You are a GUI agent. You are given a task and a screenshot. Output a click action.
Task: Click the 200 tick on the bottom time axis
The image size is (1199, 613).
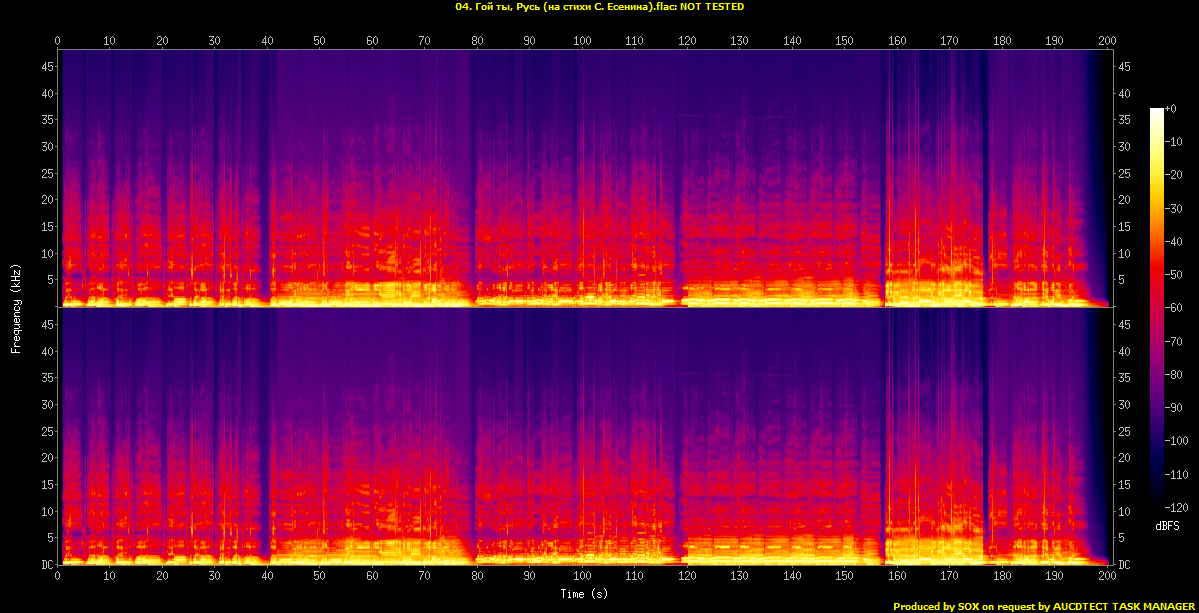[1107, 576]
